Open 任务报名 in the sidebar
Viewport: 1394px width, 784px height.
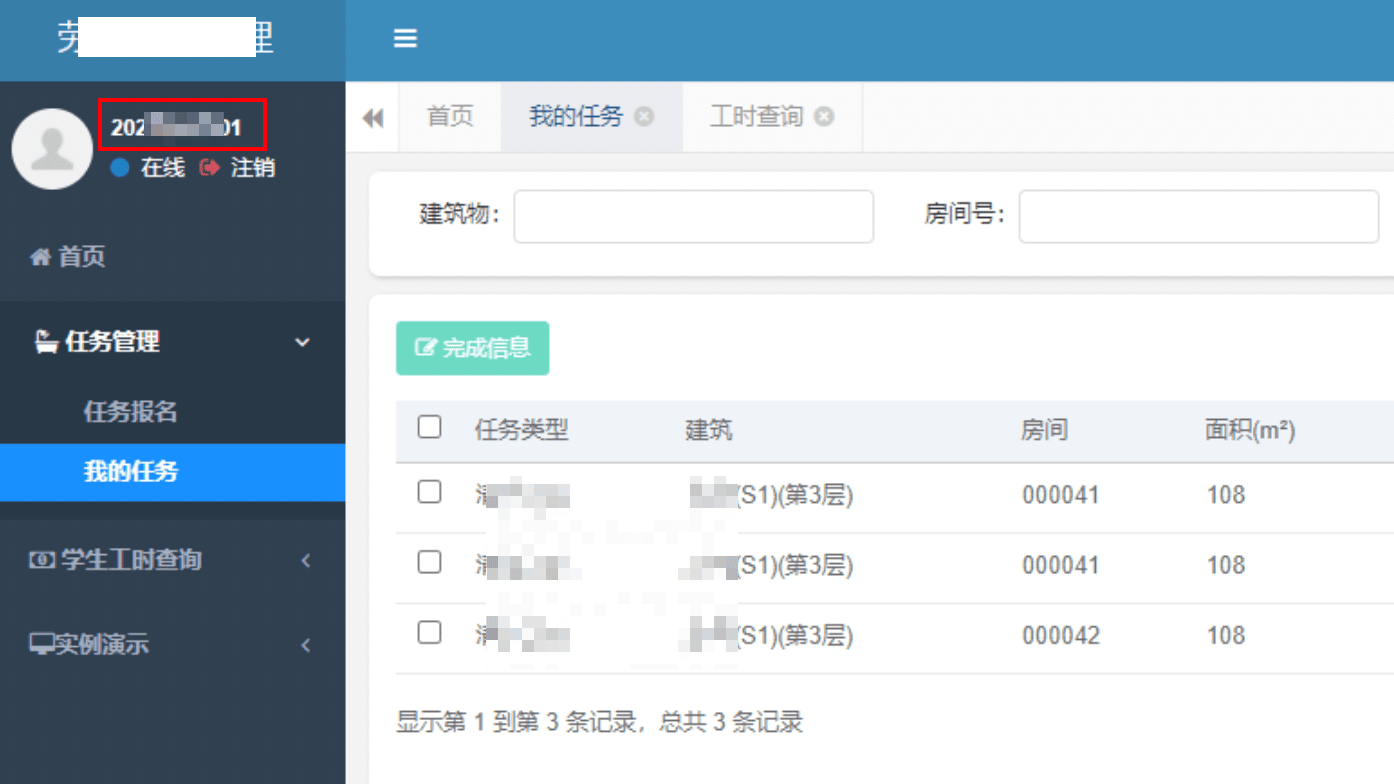click(x=131, y=412)
